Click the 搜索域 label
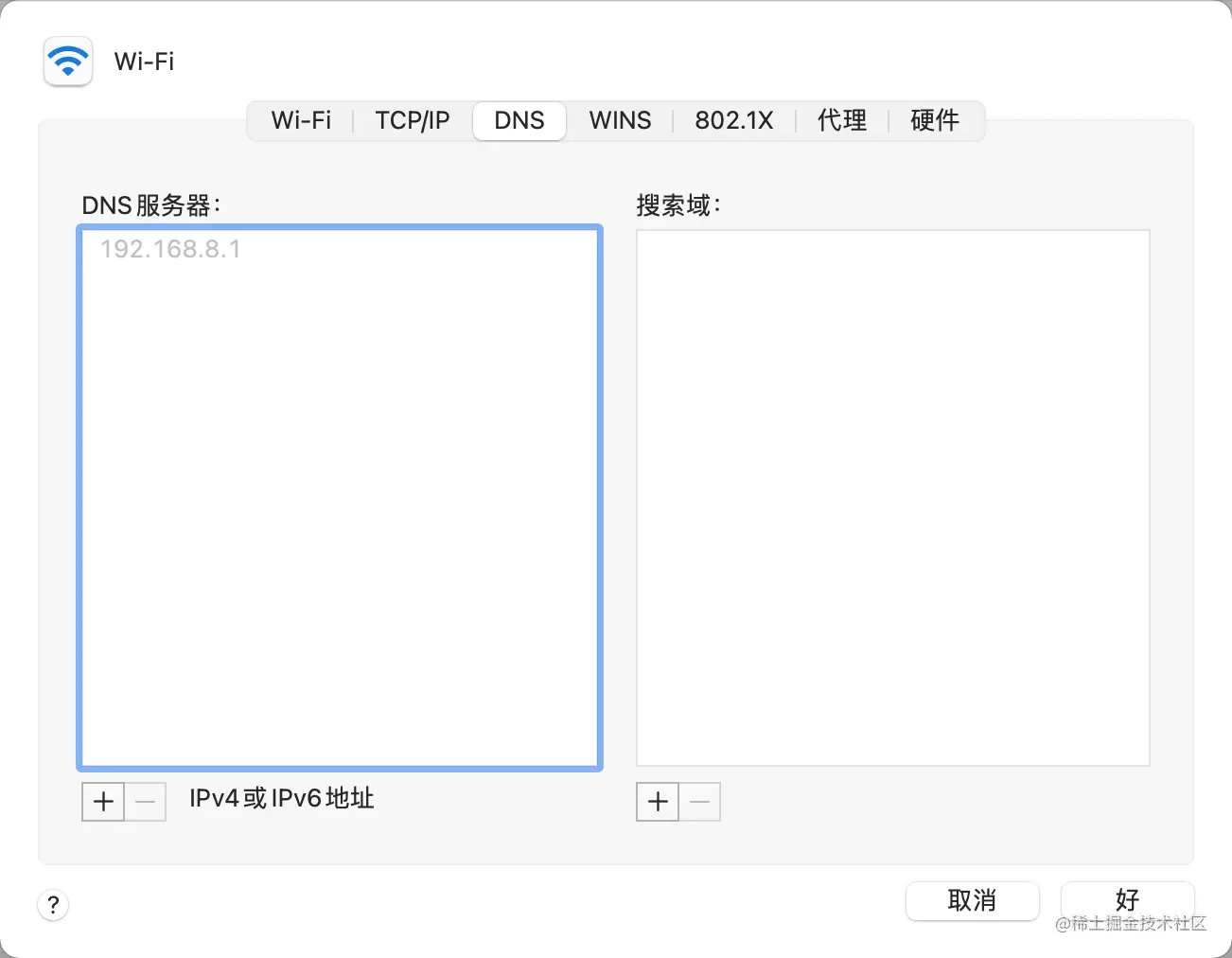1232x958 pixels. click(x=678, y=205)
